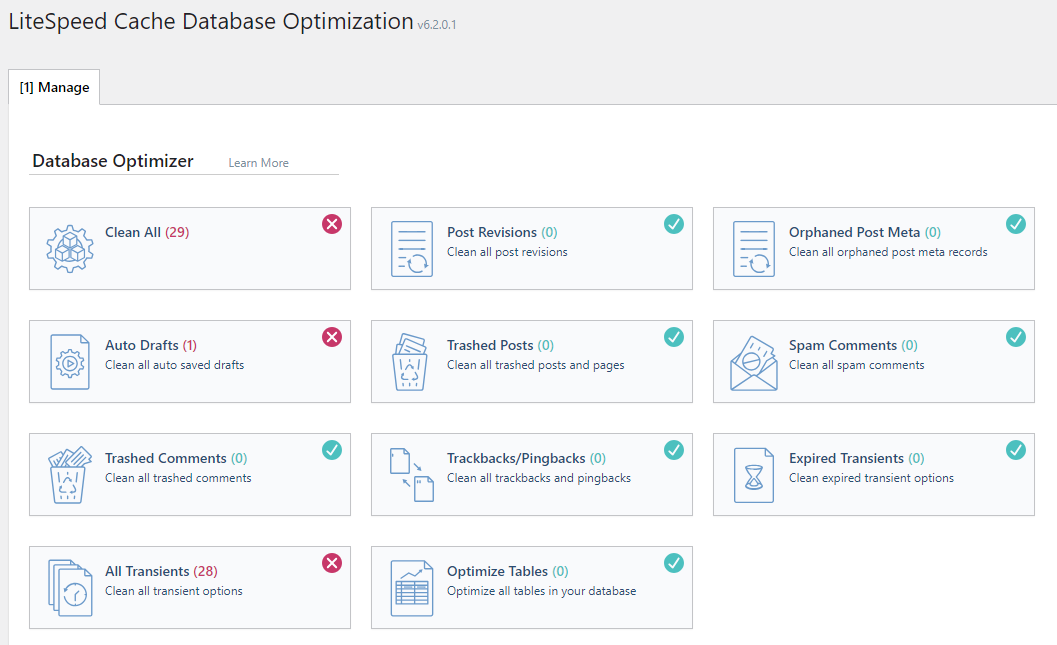Click the green check on Trackbacks/Pingbacks
This screenshot has height=645, width=1057.
(673, 450)
